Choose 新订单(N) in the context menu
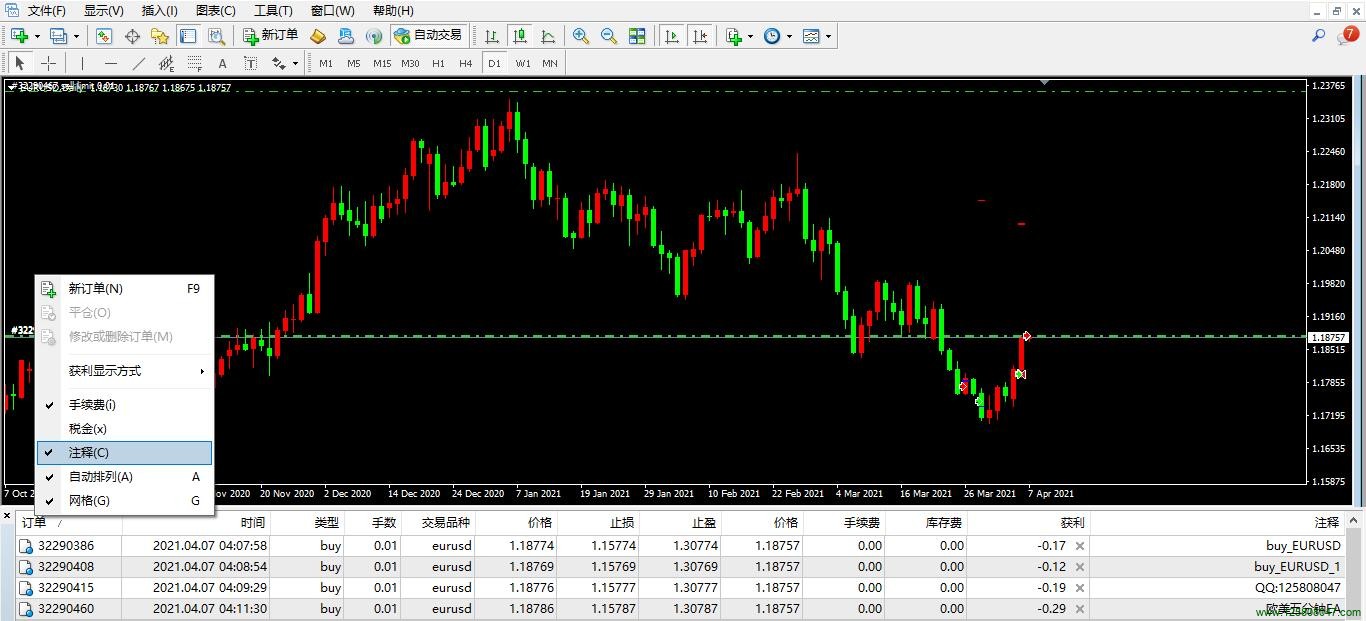Viewport: 1366px width, 621px height. pos(125,289)
